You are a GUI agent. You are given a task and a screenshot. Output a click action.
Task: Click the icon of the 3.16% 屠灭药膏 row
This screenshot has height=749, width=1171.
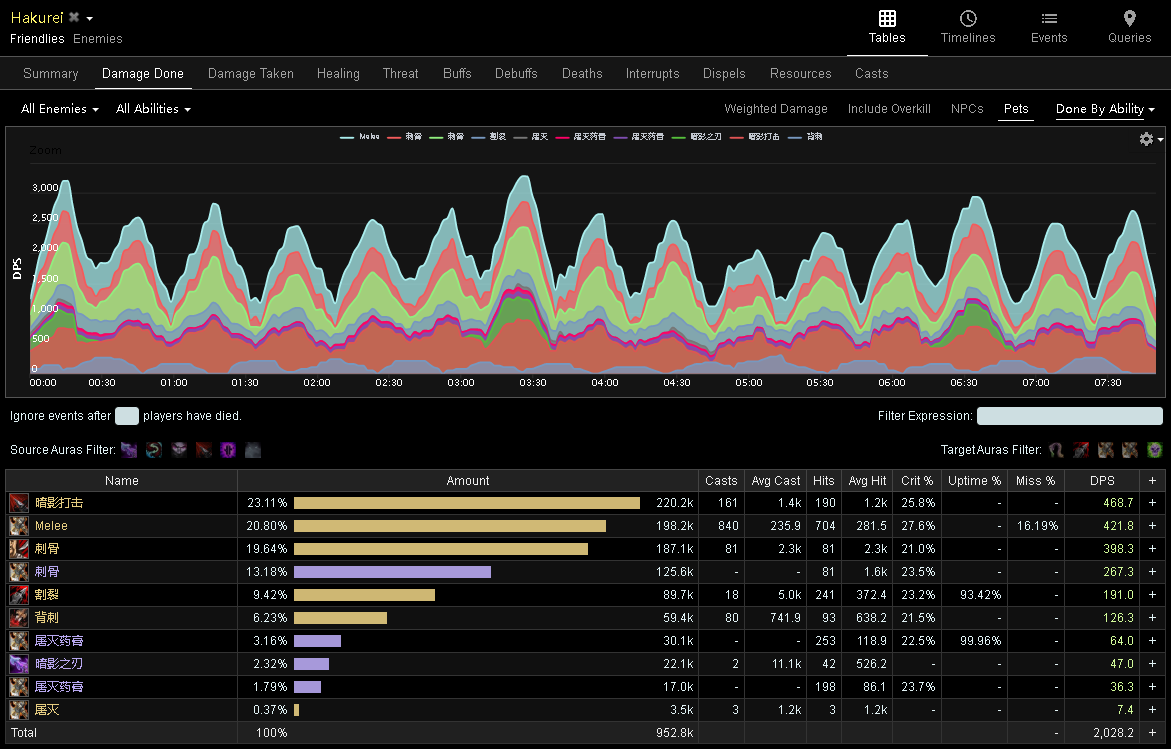[x=19, y=641]
